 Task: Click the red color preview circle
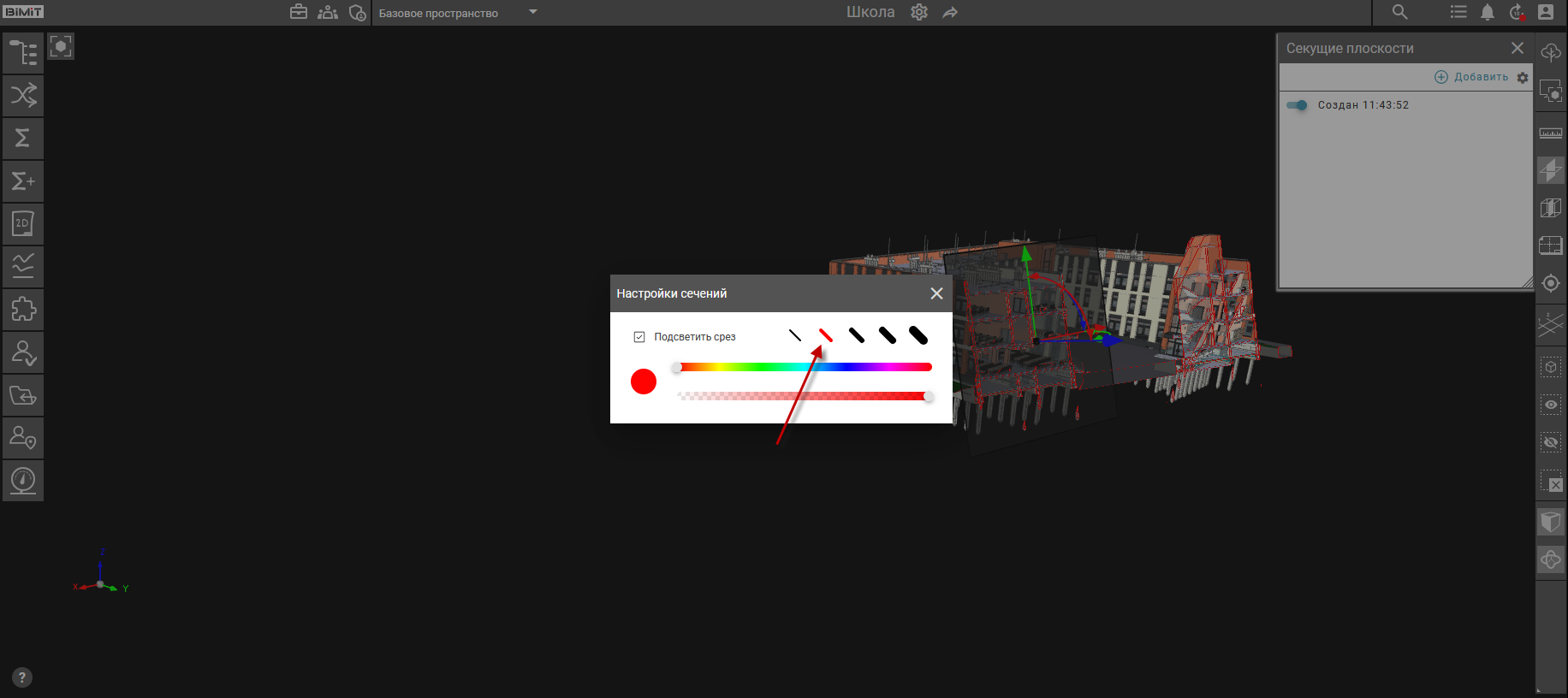(644, 382)
